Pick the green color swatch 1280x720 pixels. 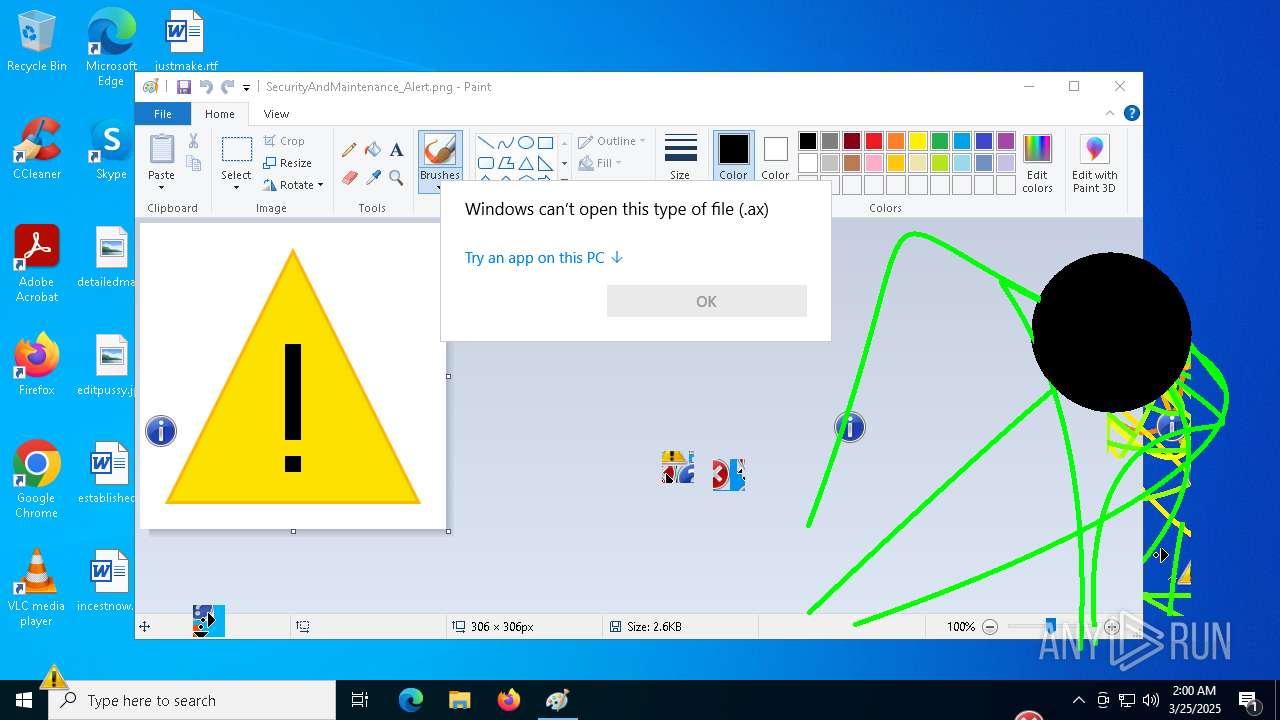[x=940, y=141]
